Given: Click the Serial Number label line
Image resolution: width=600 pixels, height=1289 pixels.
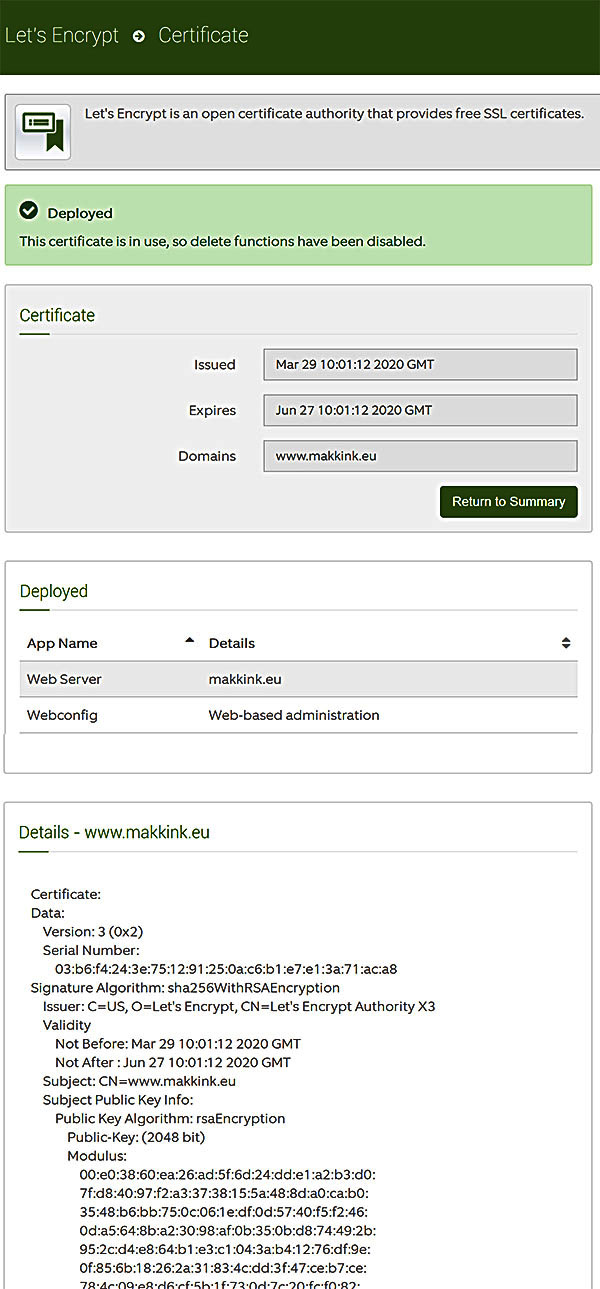Looking at the screenshot, I should [91, 950].
